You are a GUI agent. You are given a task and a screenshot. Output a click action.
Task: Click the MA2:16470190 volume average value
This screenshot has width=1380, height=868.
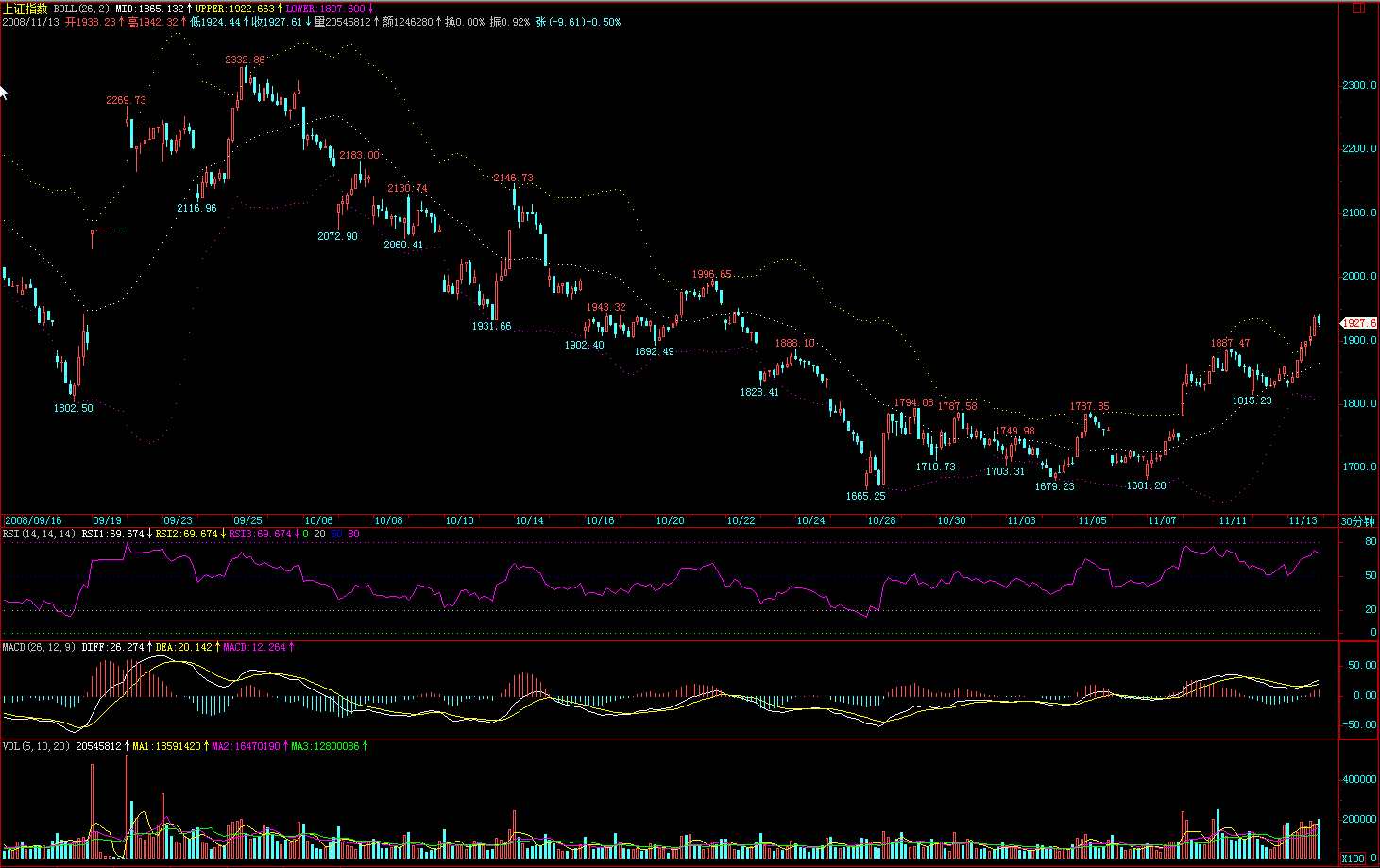[246, 747]
